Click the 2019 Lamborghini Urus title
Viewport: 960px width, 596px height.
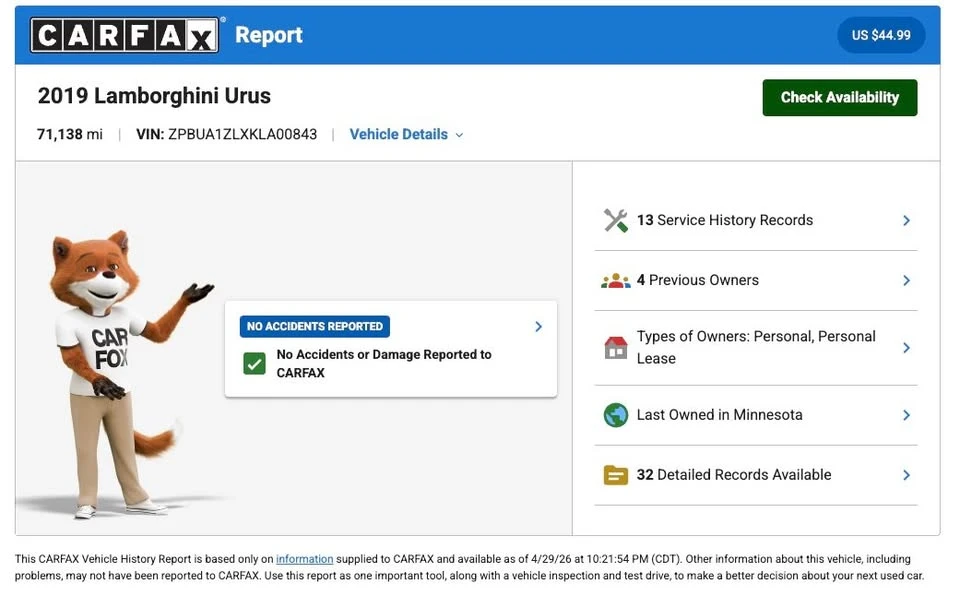click(x=154, y=96)
